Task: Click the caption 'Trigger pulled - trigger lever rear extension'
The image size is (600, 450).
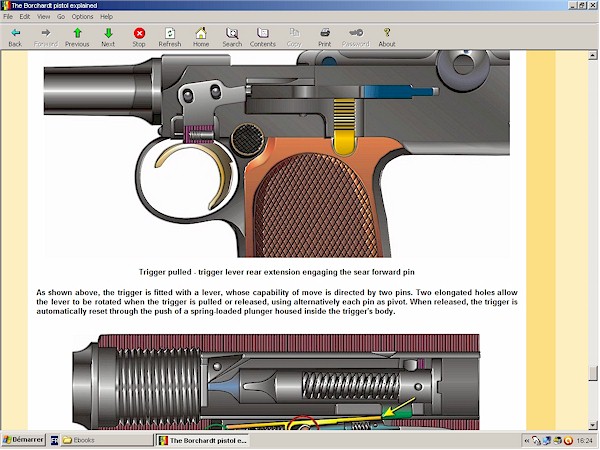Action: point(277,272)
